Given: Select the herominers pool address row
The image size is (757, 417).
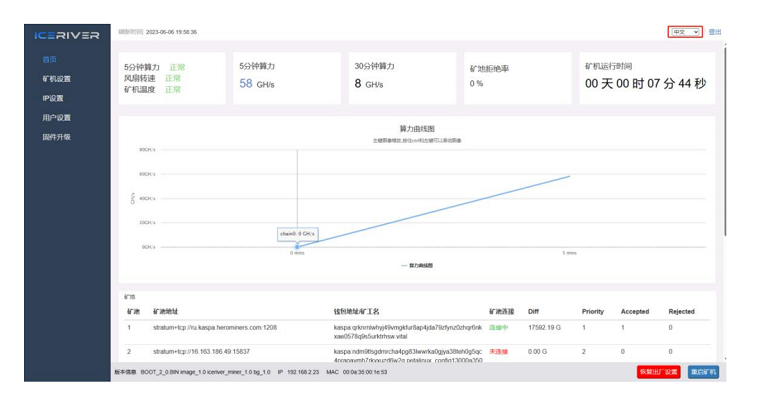Looking at the screenshot, I should (x=214, y=327).
